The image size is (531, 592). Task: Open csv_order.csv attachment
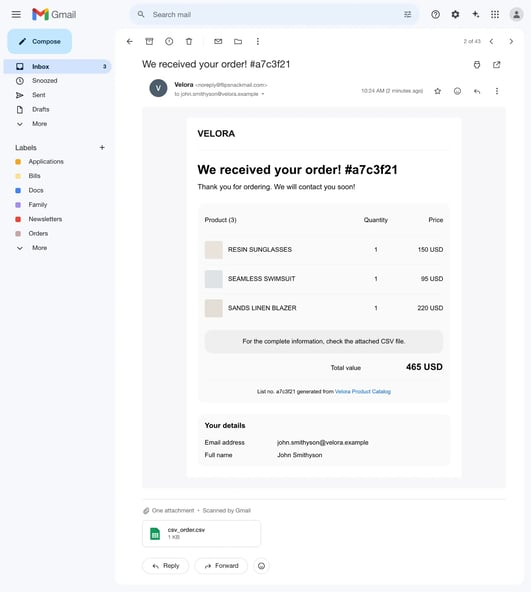(201, 533)
